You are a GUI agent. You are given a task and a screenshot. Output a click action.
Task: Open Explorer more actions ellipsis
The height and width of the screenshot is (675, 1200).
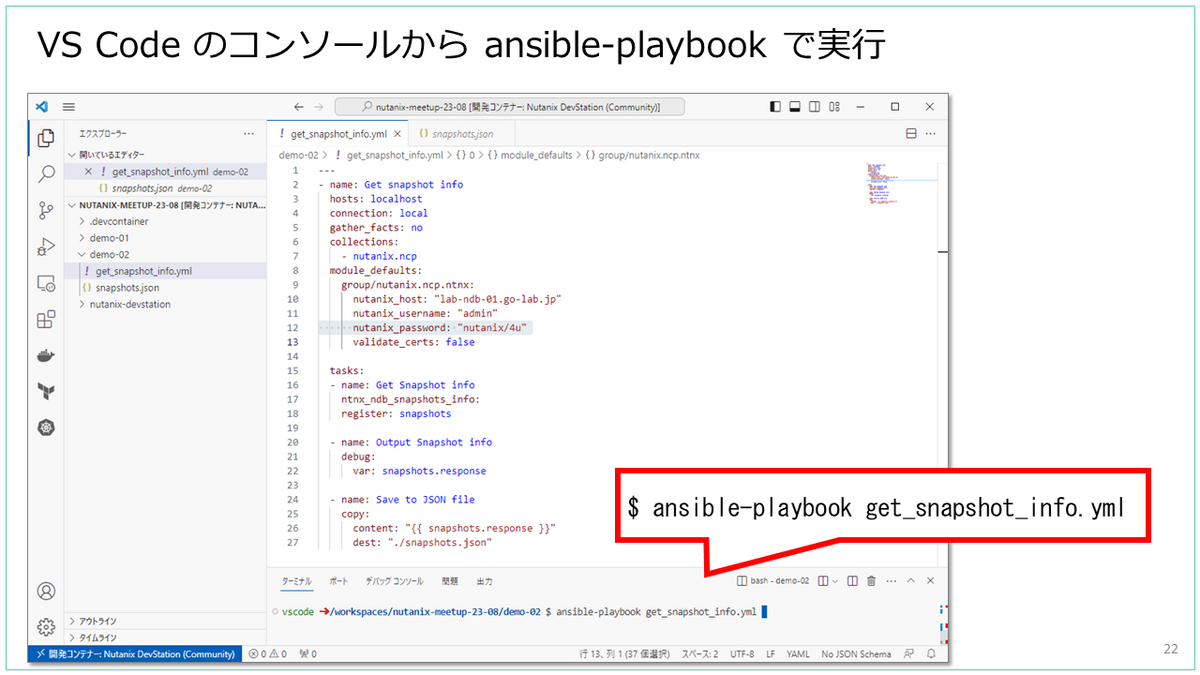(x=249, y=133)
